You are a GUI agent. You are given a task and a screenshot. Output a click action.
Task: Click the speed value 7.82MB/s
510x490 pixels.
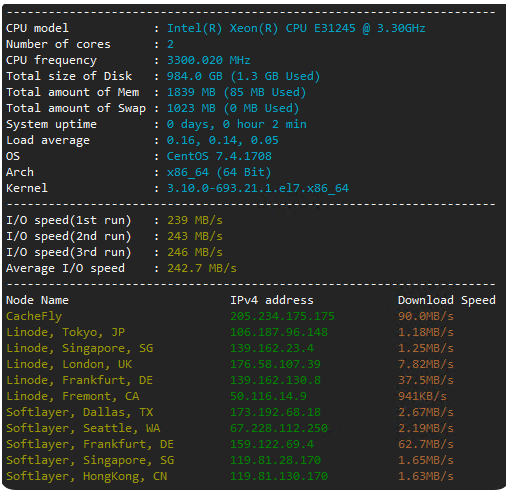click(x=426, y=364)
